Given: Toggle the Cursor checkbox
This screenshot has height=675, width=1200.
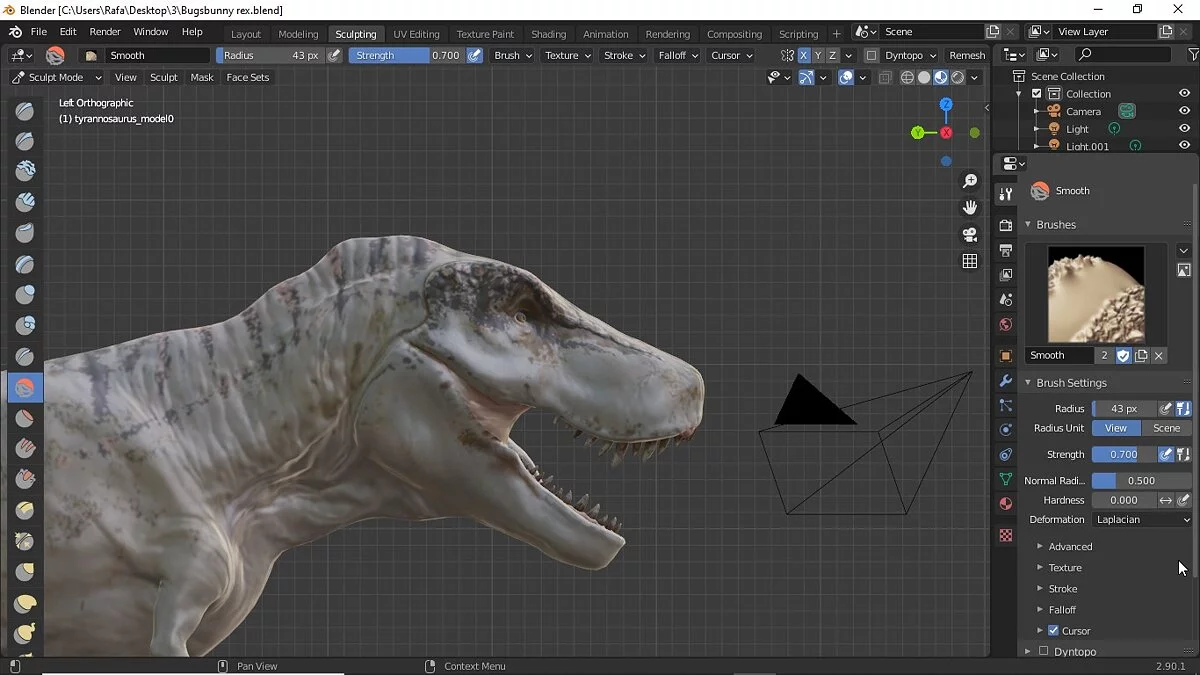Looking at the screenshot, I should point(1053,631).
